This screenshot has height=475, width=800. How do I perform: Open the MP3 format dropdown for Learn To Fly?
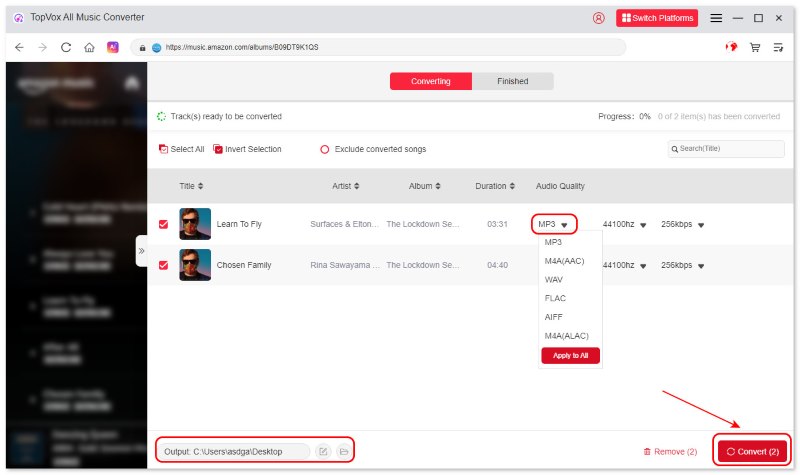click(x=554, y=224)
